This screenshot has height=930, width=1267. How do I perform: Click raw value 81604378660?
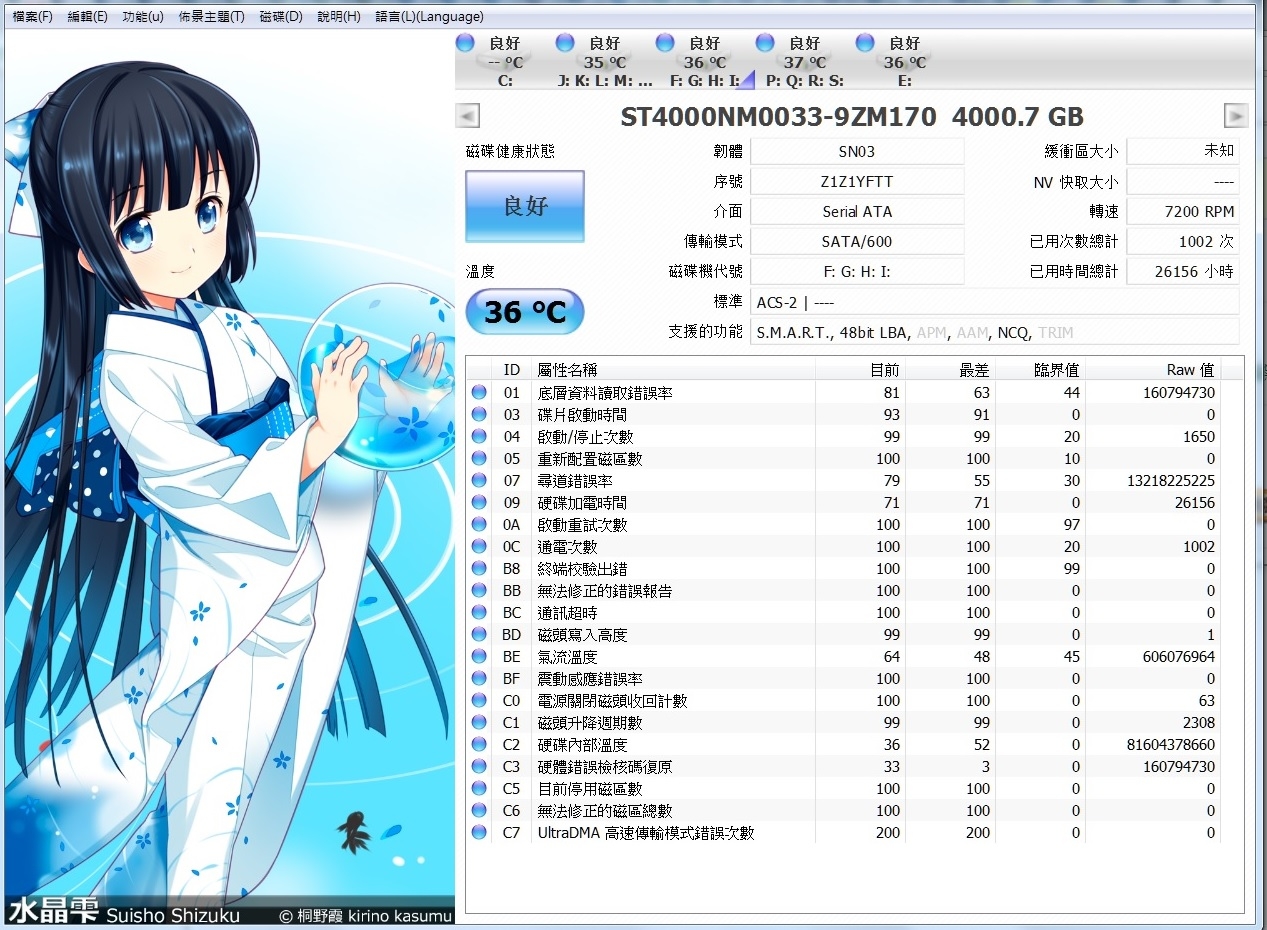1171,745
